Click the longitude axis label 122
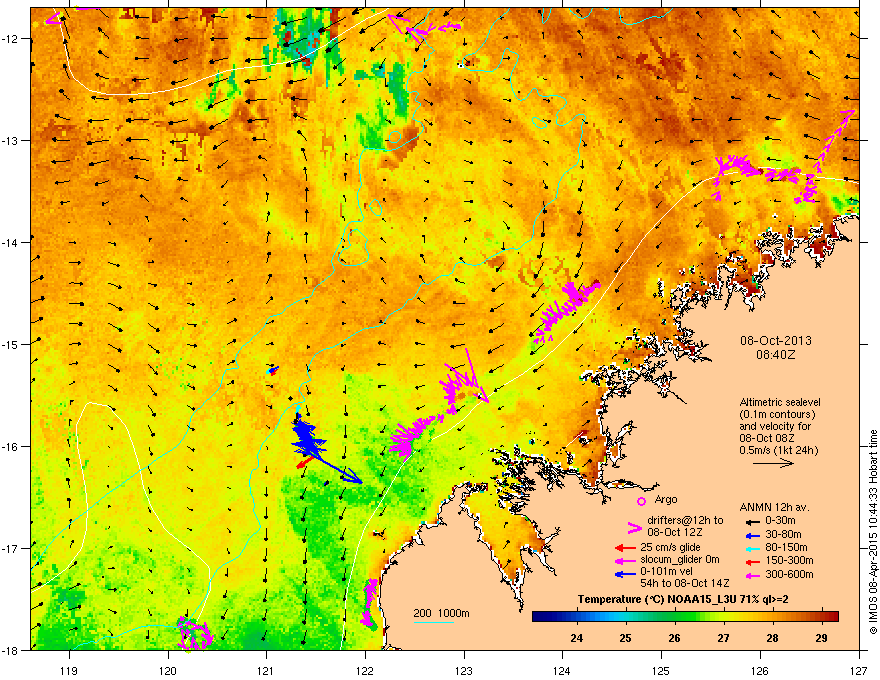Screen dimensions: 880x680 click(x=365, y=670)
